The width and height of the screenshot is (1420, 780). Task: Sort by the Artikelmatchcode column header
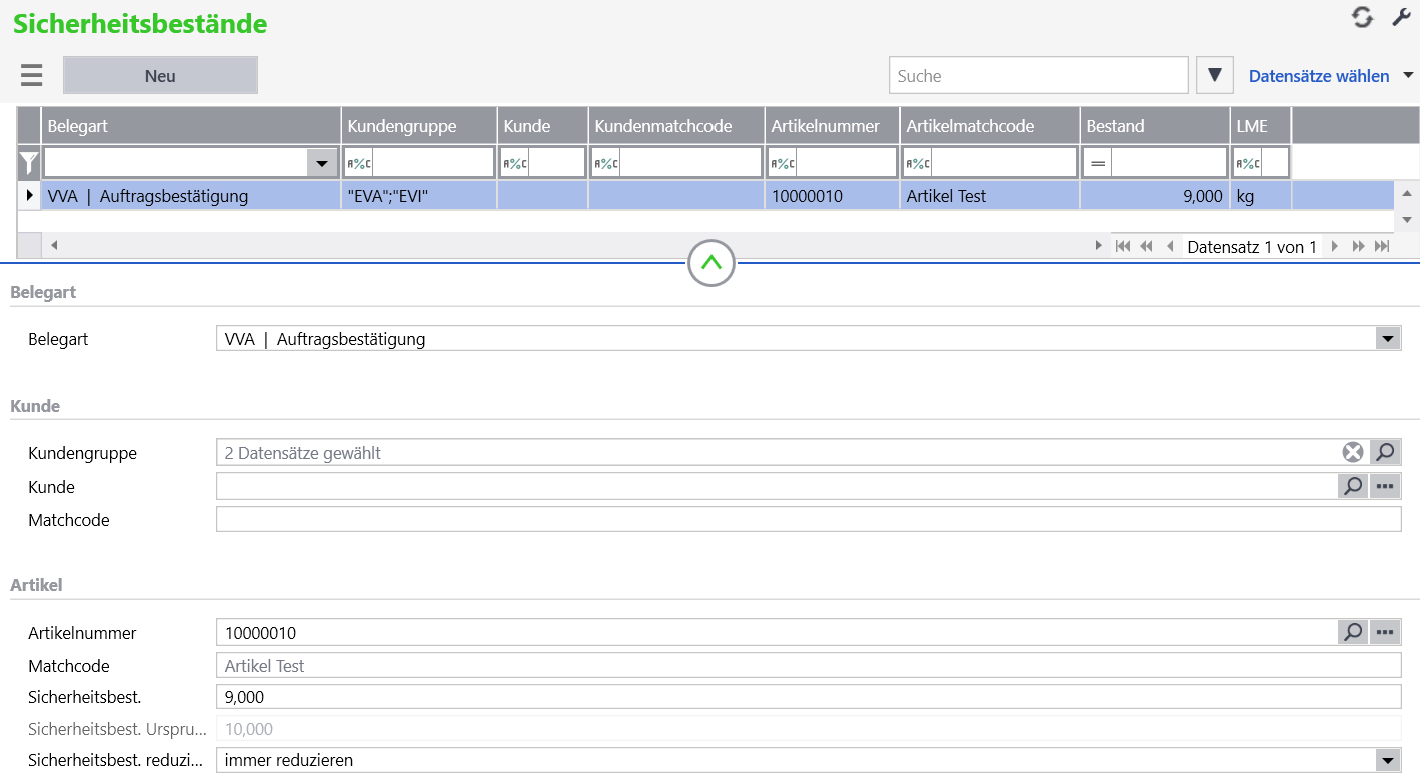point(990,126)
